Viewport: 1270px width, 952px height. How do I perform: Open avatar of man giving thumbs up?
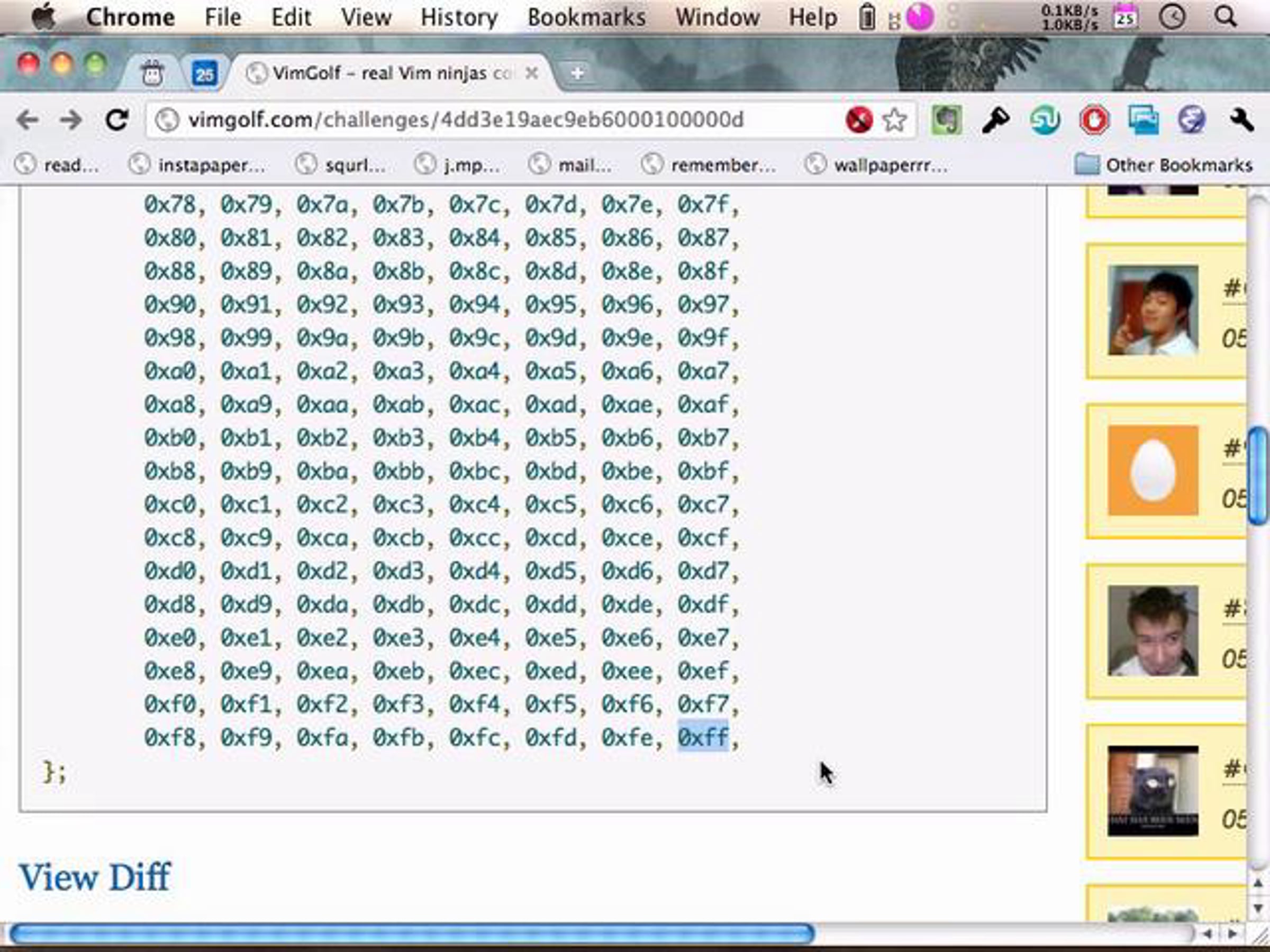coord(1153,310)
